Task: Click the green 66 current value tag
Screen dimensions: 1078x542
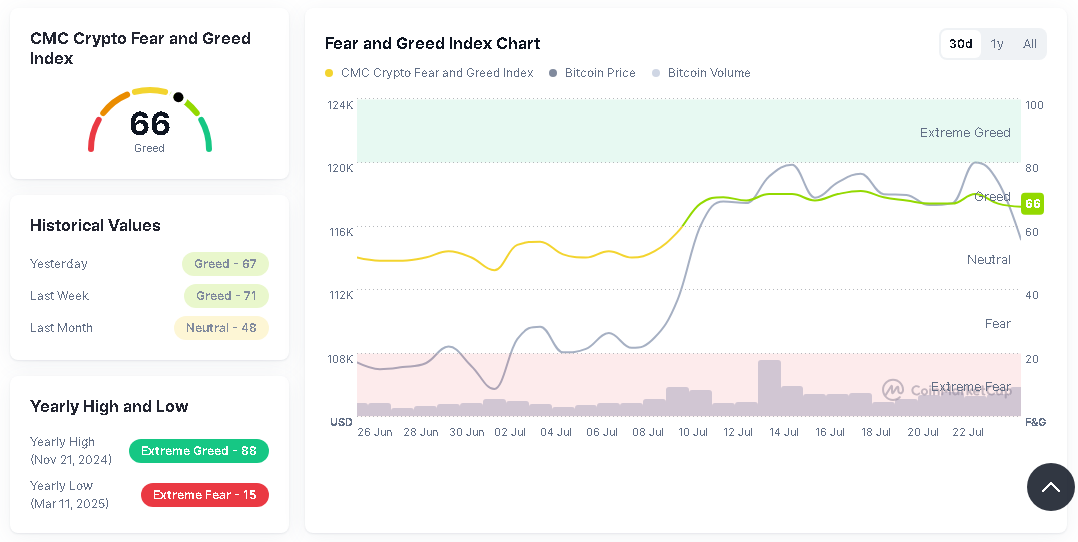Action: click(x=1032, y=204)
